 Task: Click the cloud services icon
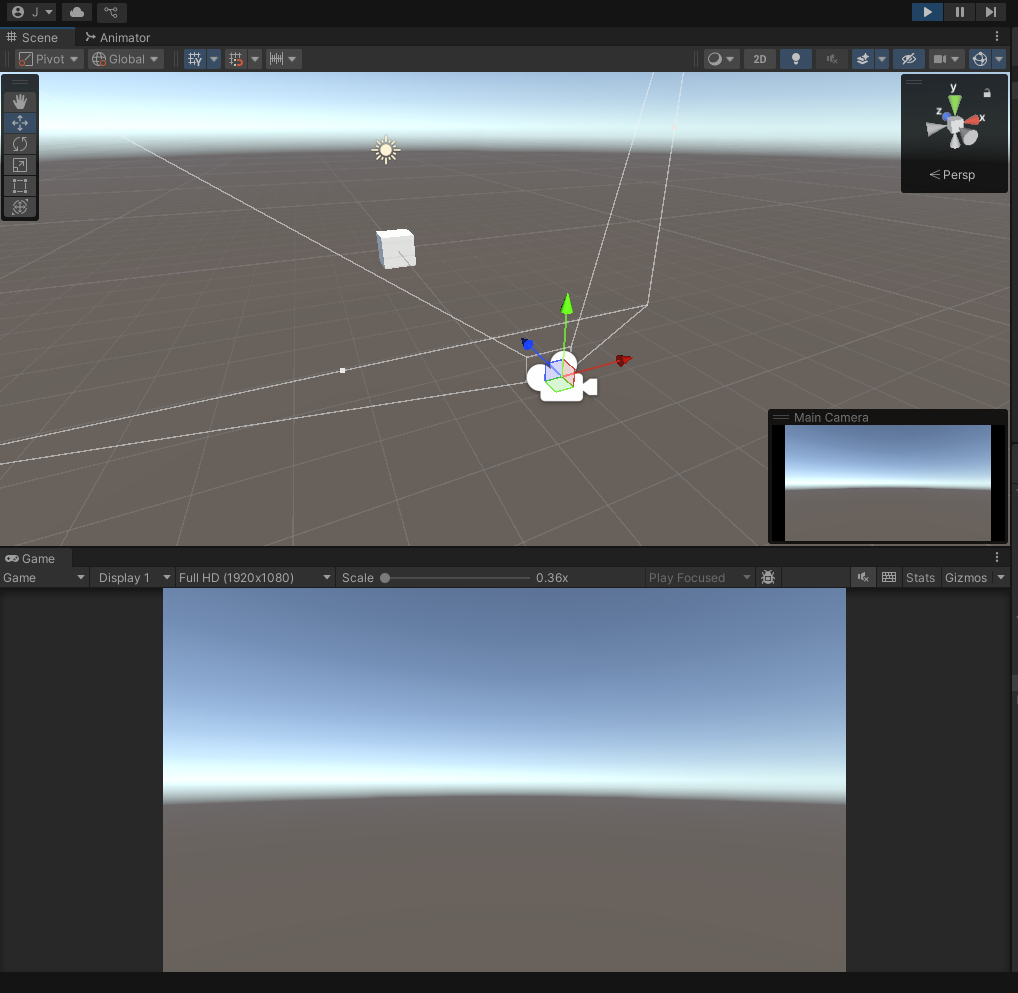(75, 12)
